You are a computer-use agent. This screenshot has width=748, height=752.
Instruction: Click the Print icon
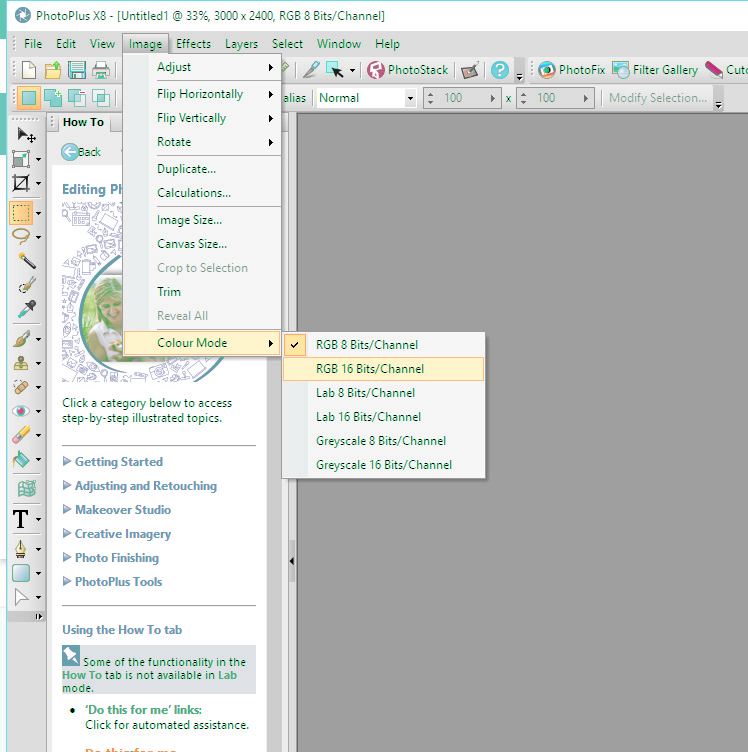pos(101,70)
